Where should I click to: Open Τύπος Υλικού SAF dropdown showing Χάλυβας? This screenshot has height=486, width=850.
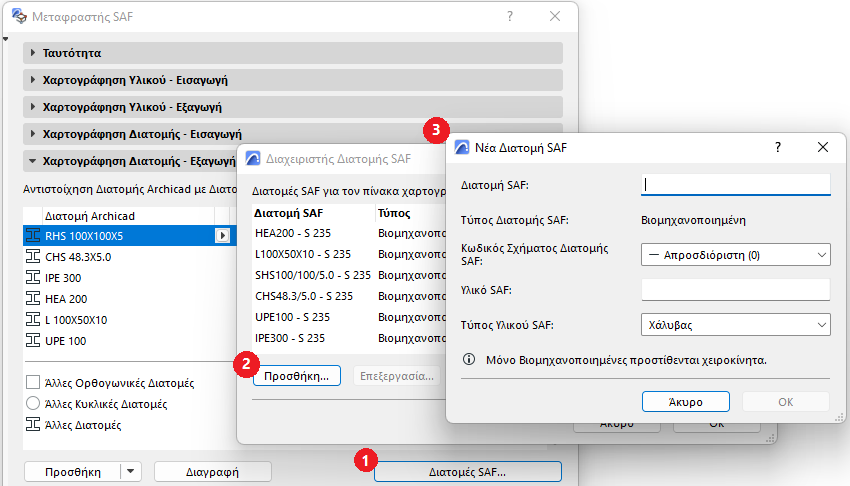tap(736, 325)
